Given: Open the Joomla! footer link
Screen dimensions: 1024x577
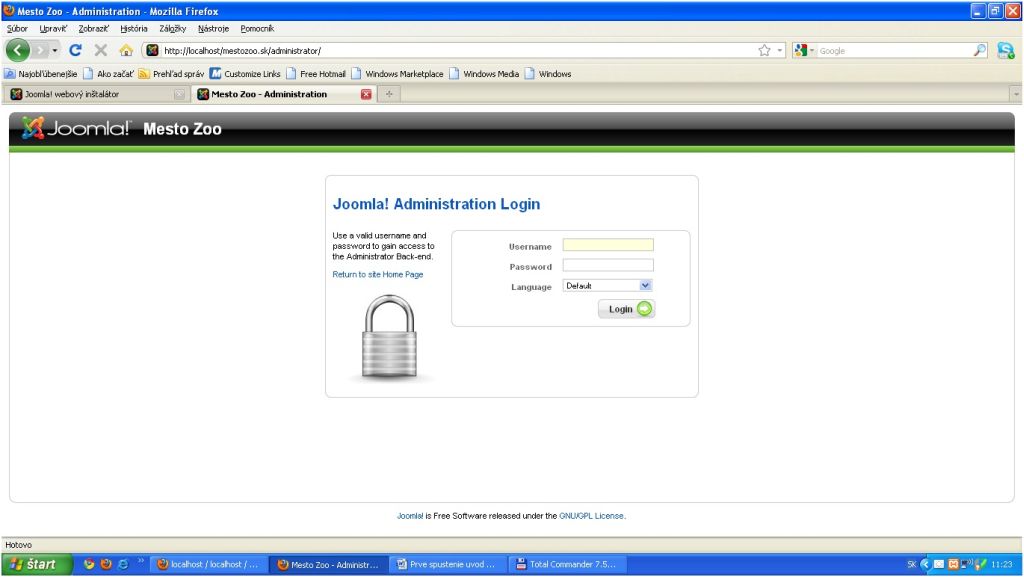Looking at the screenshot, I should point(410,516).
